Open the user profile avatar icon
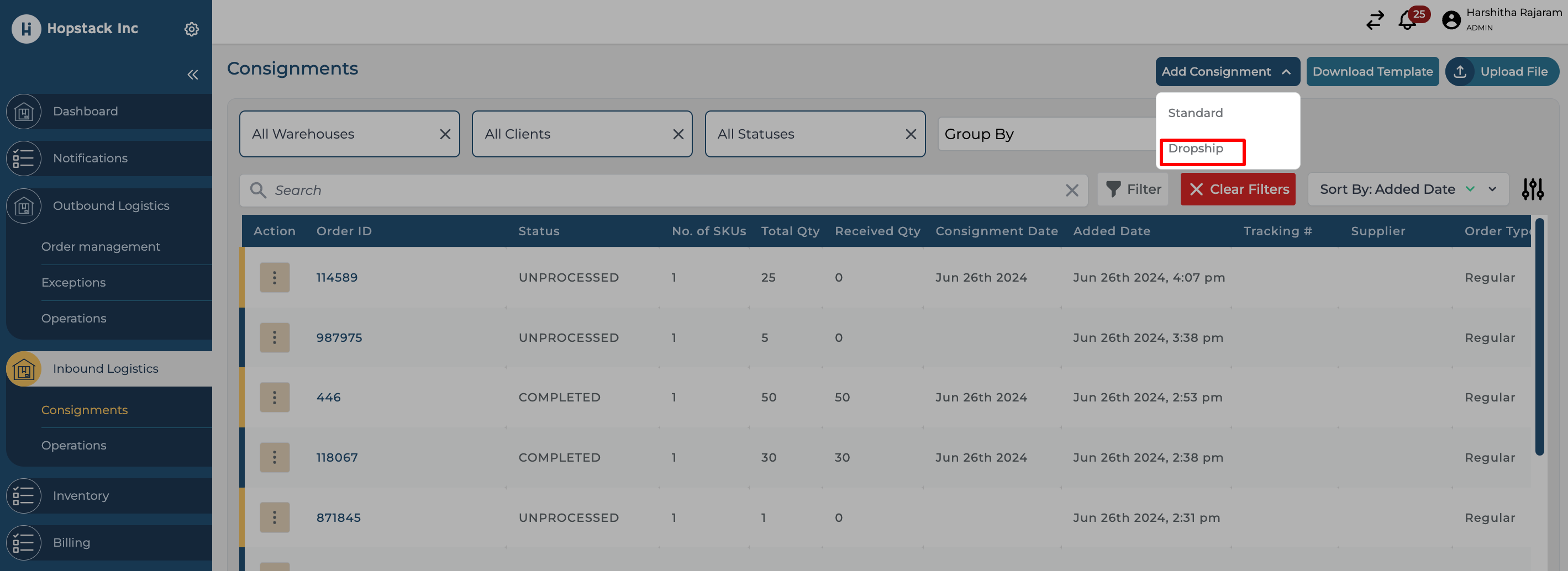This screenshot has height=571, width=1568. 1450,20
